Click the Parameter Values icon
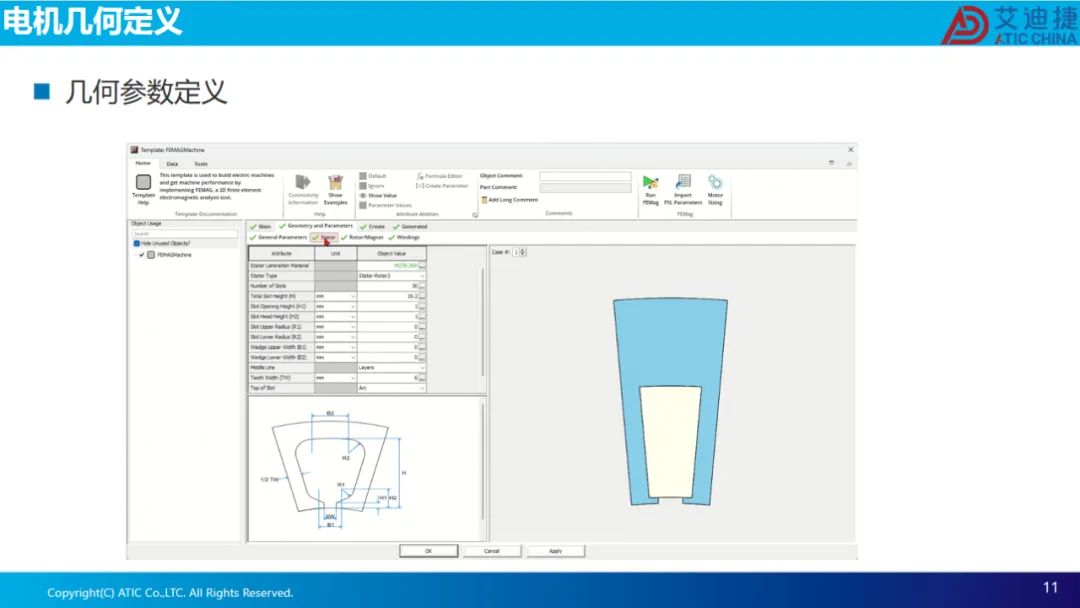 [x=363, y=205]
